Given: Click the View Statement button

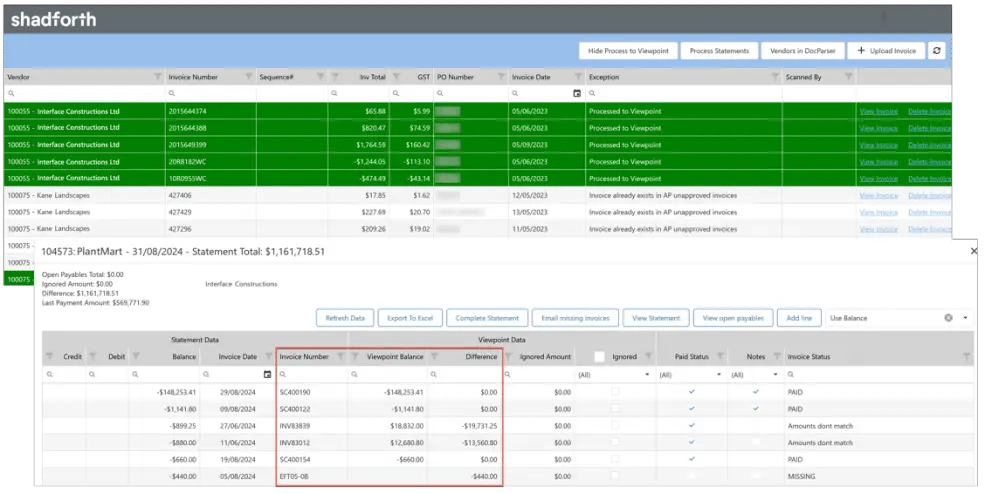Looking at the screenshot, I should (x=656, y=318).
